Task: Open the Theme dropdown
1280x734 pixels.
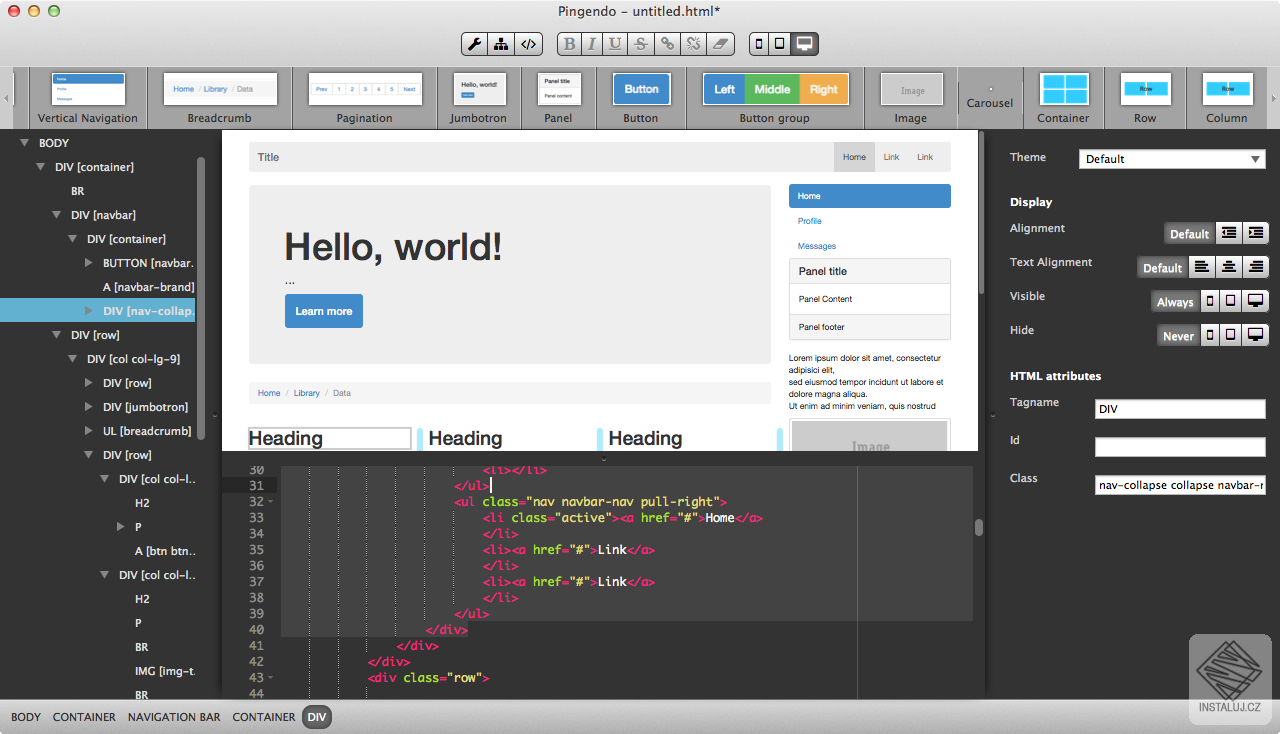Action: tap(1172, 159)
